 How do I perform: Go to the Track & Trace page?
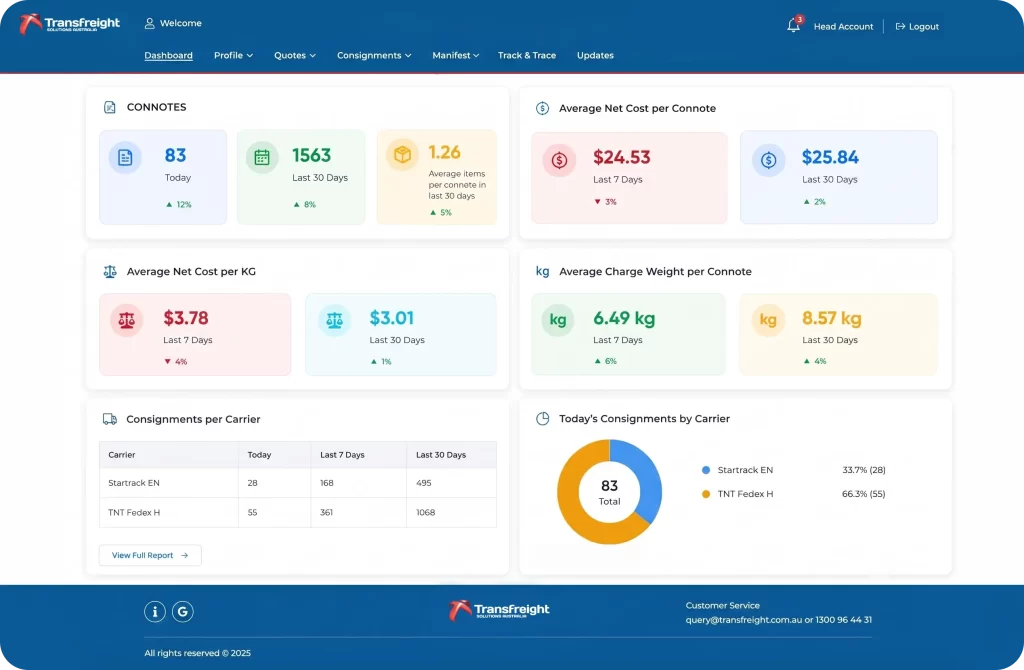[x=527, y=56]
